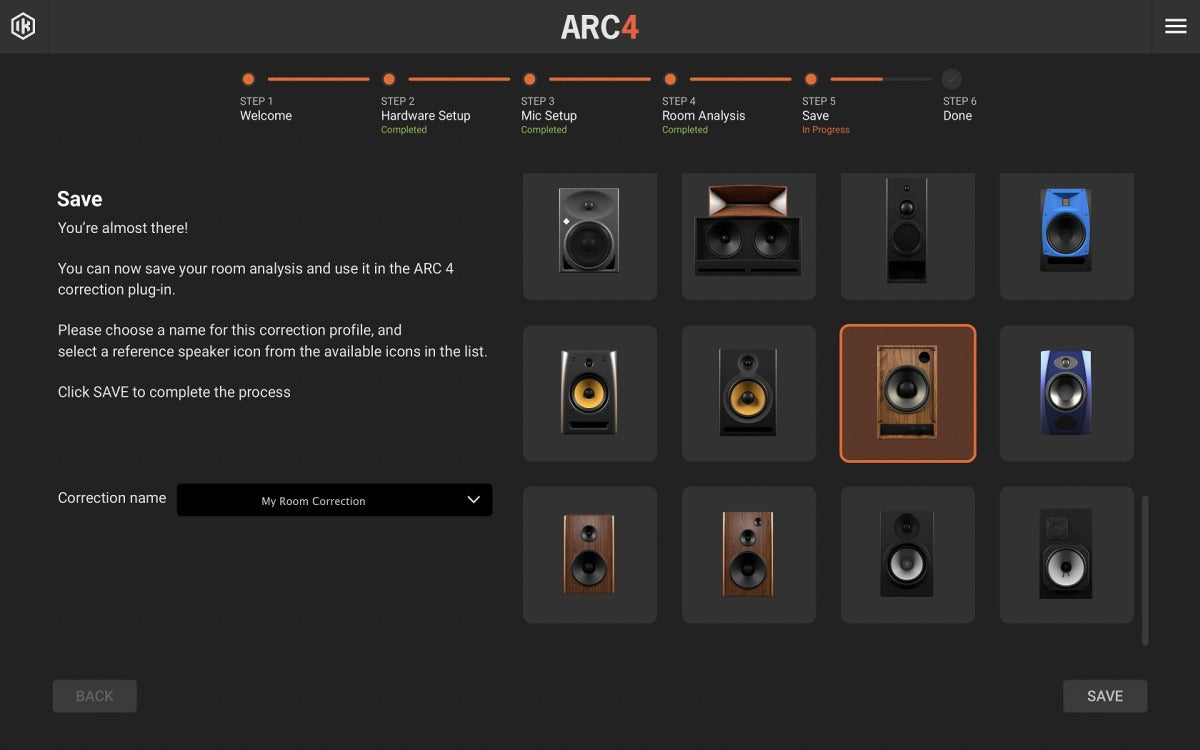Pick the currently highlighted wooden speaker icon
The image size is (1200, 750).
coord(907,393)
